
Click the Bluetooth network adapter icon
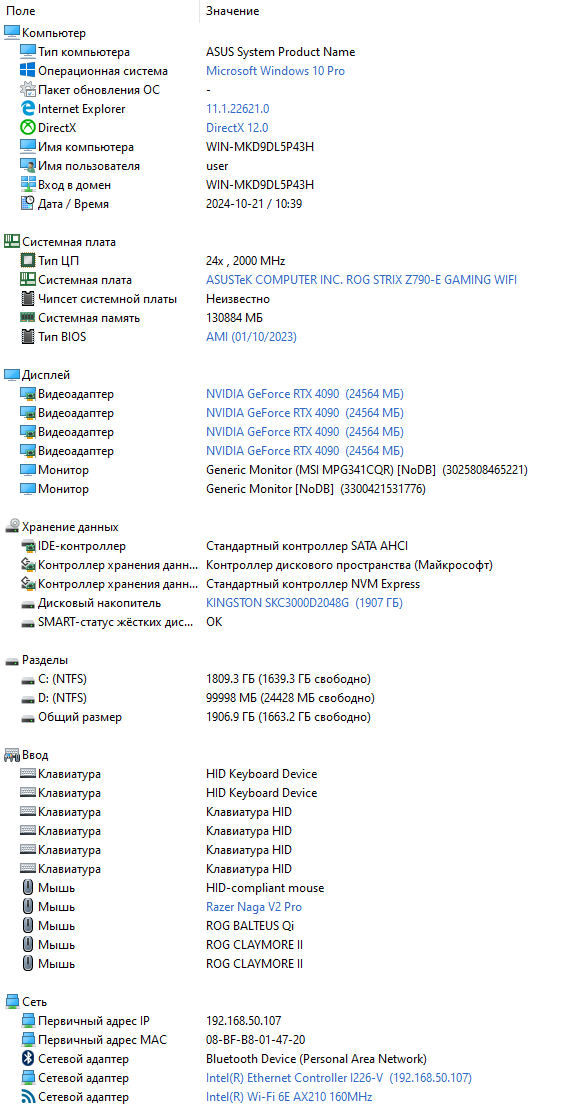pyautogui.click(x=28, y=1058)
